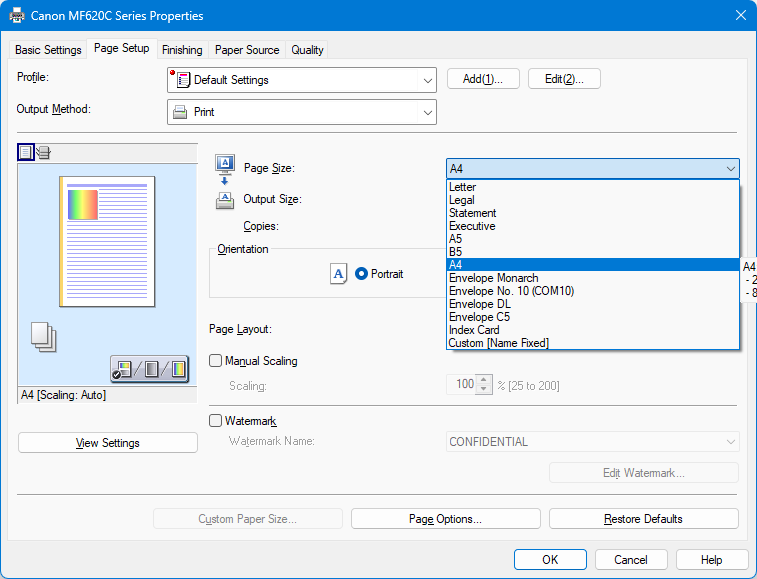Viewport: 757px width, 579px height.
Task: Click the portrait orientation page icon
Action: click(x=338, y=274)
